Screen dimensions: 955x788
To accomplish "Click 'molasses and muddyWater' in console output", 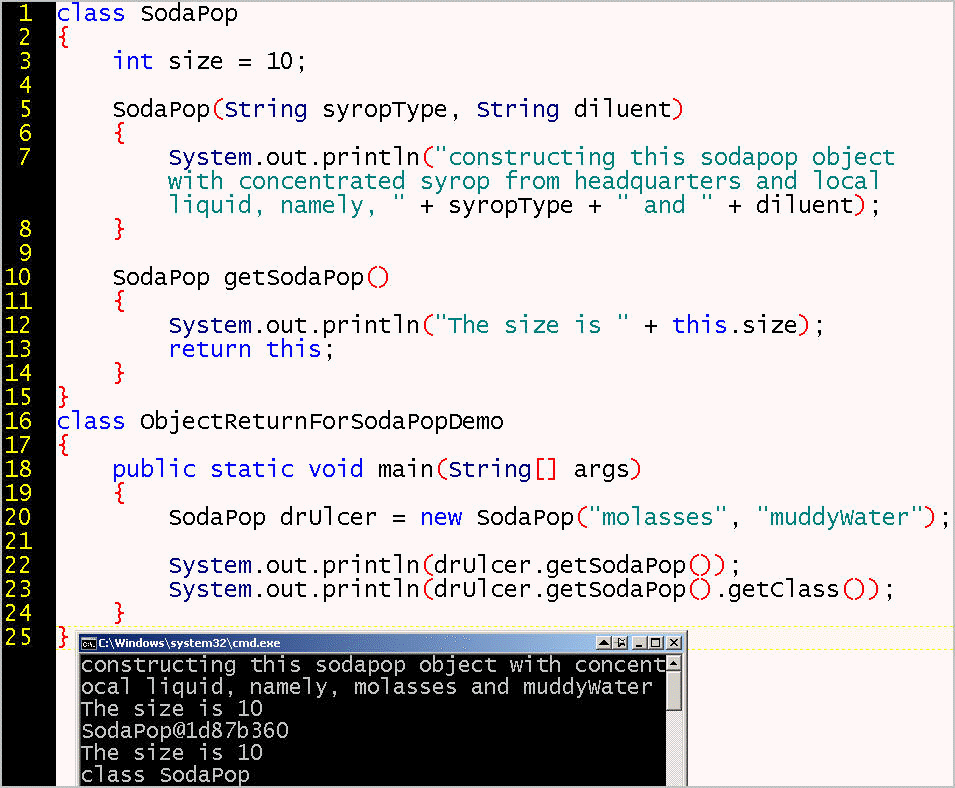I will [503, 686].
